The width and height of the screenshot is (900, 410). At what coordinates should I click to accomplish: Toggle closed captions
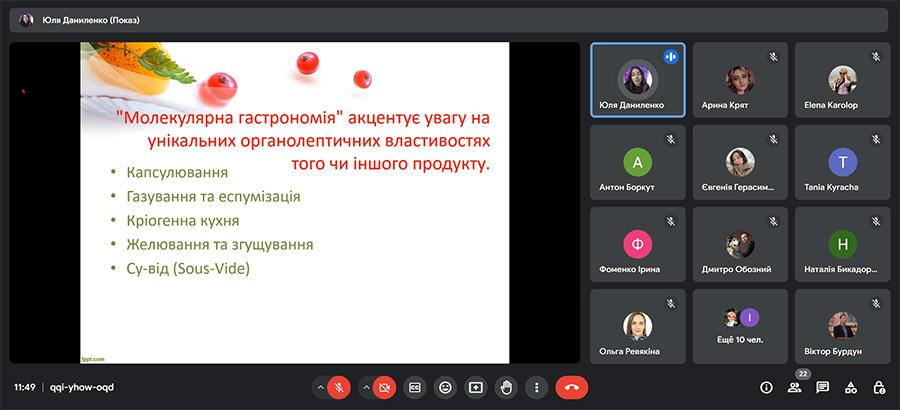[x=414, y=388]
